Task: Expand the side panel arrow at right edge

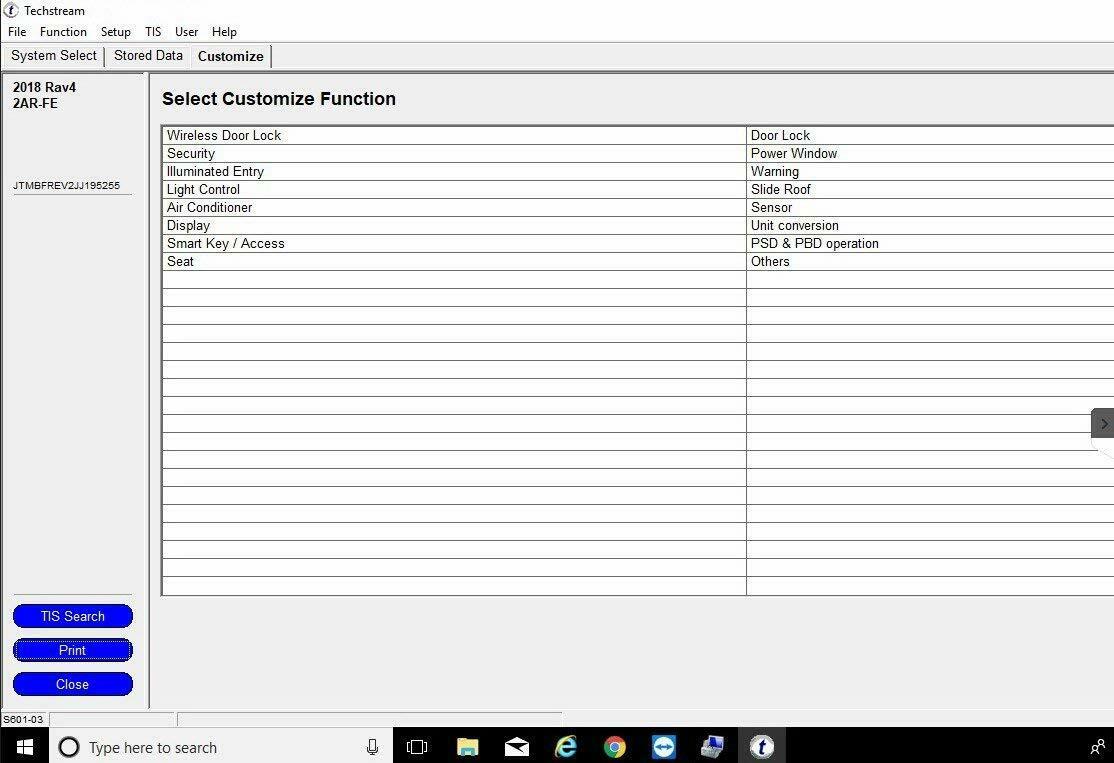Action: click(x=1103, y=424)
